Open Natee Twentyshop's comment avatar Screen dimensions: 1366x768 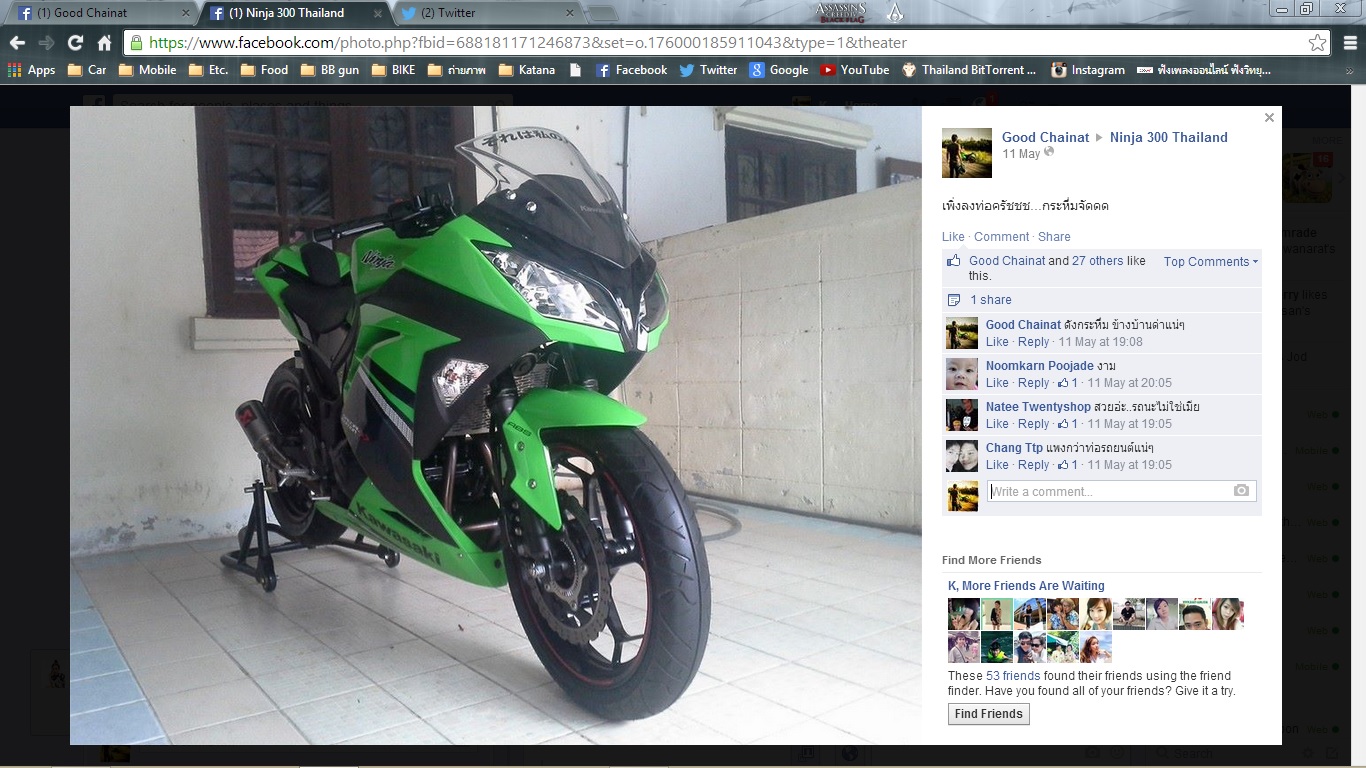click(x=962, y=415)
